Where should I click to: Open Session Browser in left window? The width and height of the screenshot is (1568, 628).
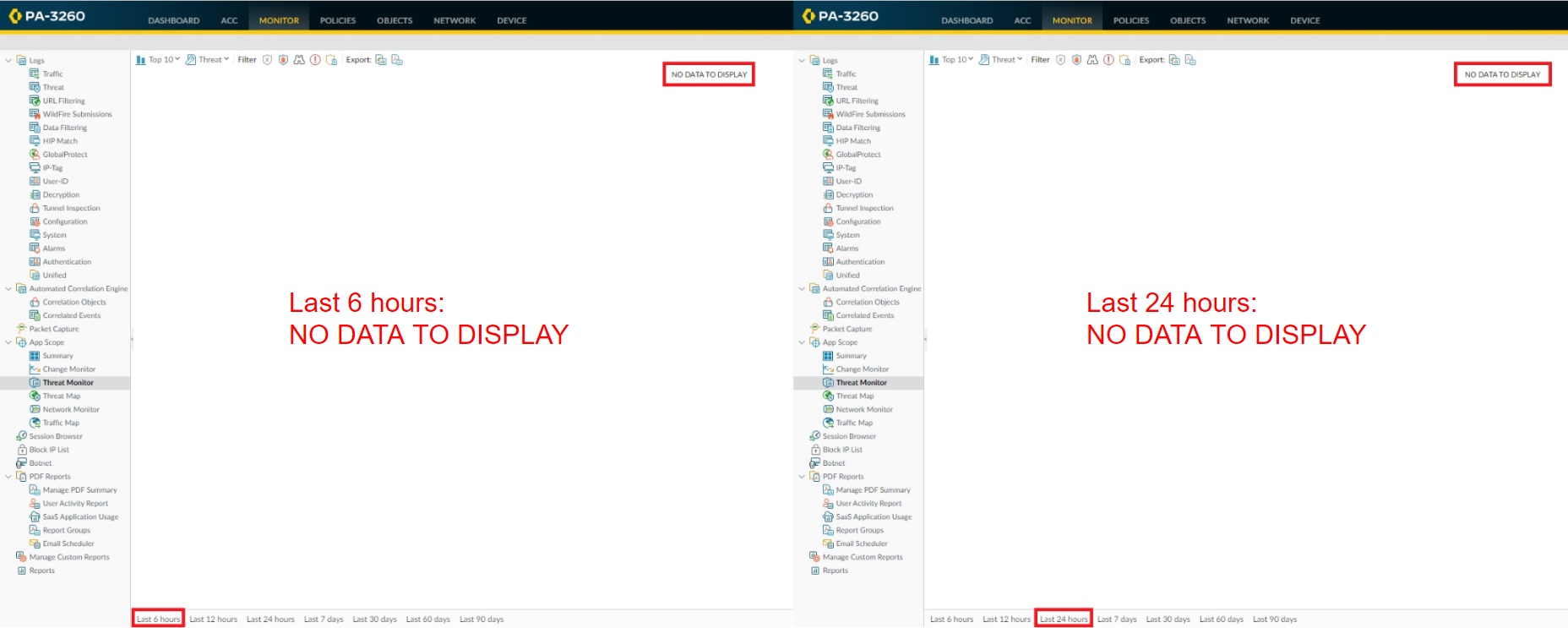point(49,437)
